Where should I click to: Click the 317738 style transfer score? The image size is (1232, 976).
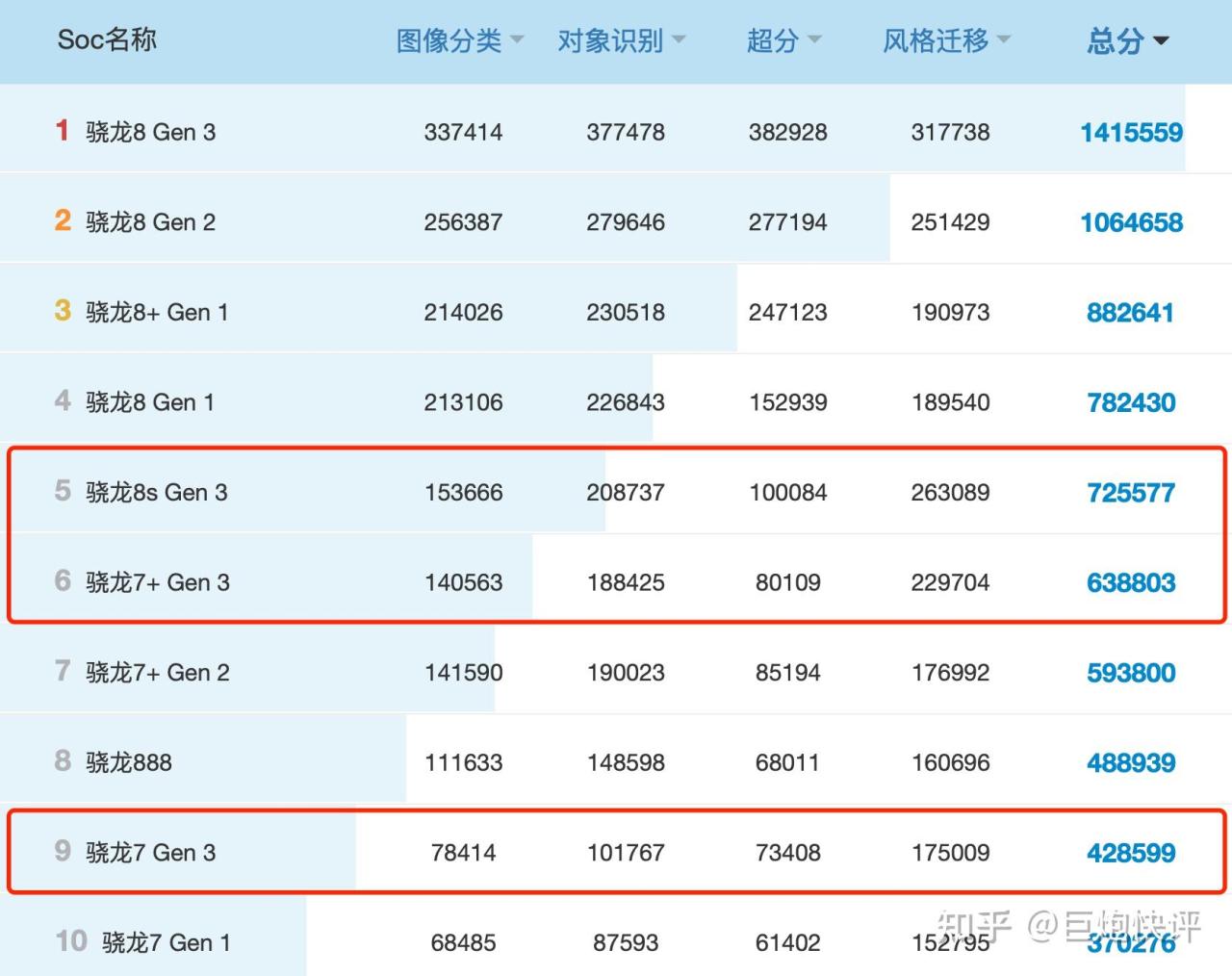[950, 132]
